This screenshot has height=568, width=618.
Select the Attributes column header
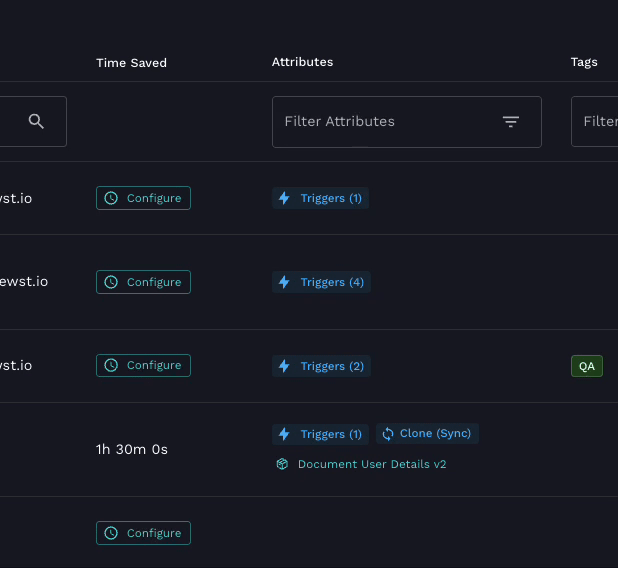pyautogui.click(x=302, y=62)
